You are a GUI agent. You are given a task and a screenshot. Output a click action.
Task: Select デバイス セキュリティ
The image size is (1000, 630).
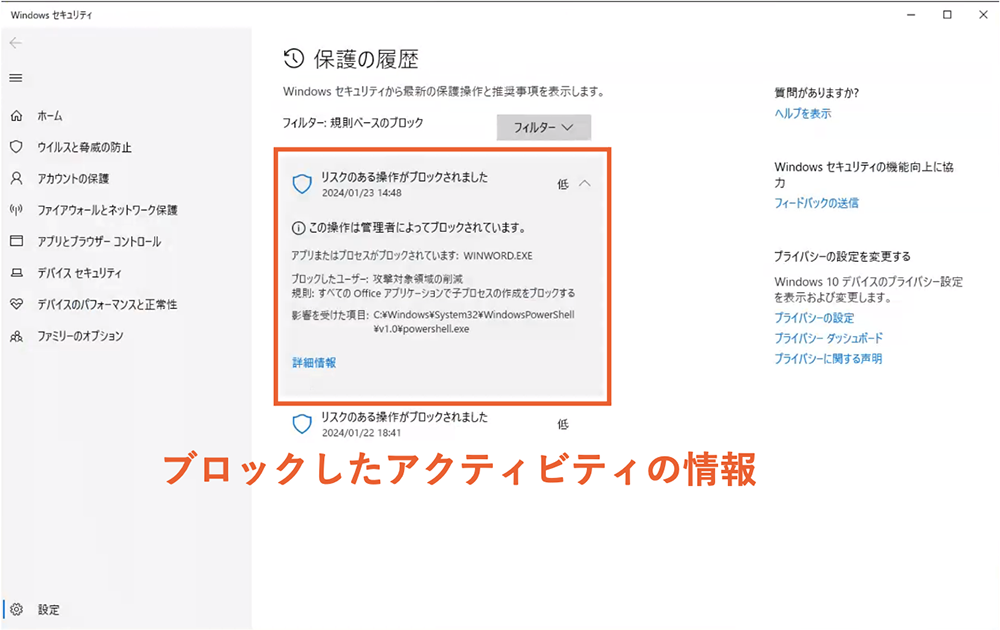pos(79,273)
